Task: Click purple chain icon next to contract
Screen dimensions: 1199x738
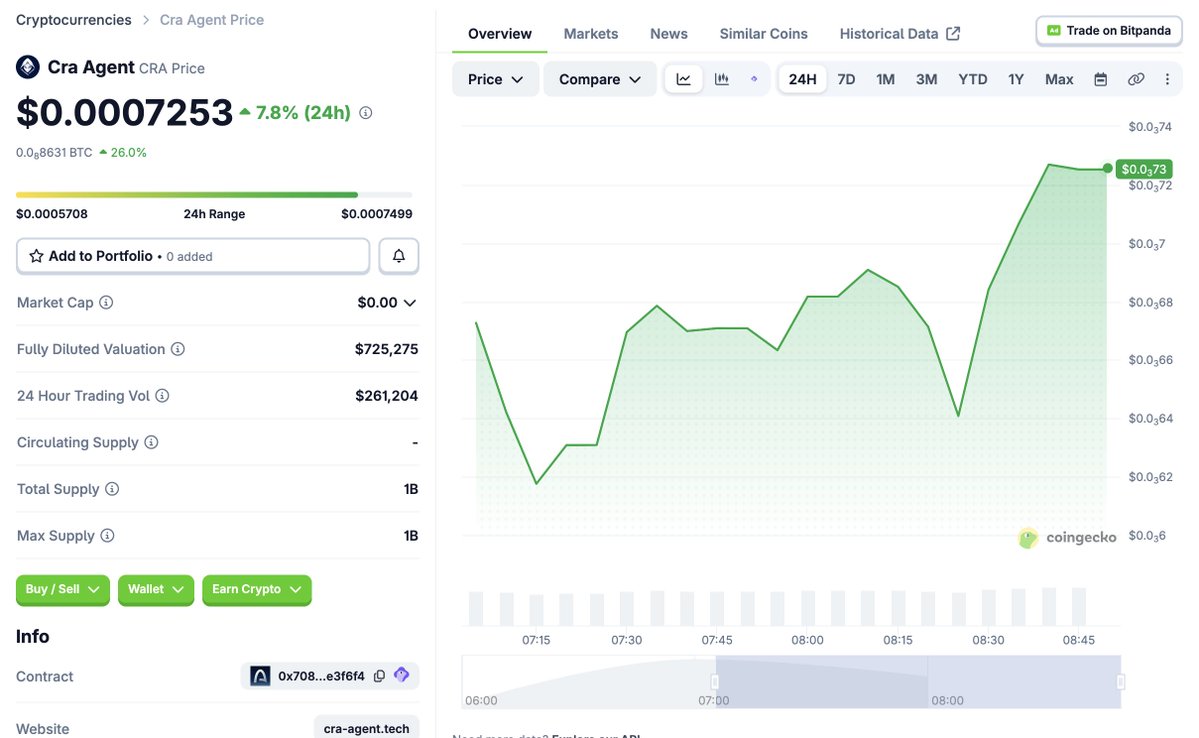Action: pos(401,675)
